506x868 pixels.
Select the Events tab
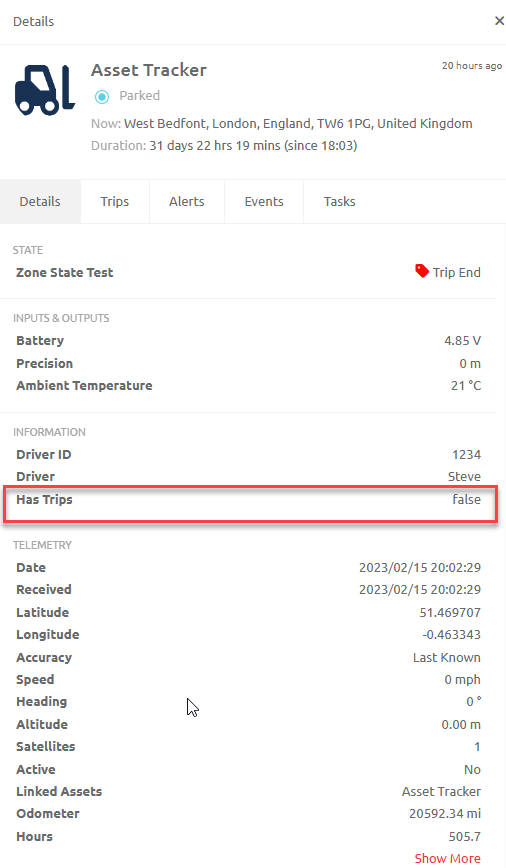[x=264, y=202]
